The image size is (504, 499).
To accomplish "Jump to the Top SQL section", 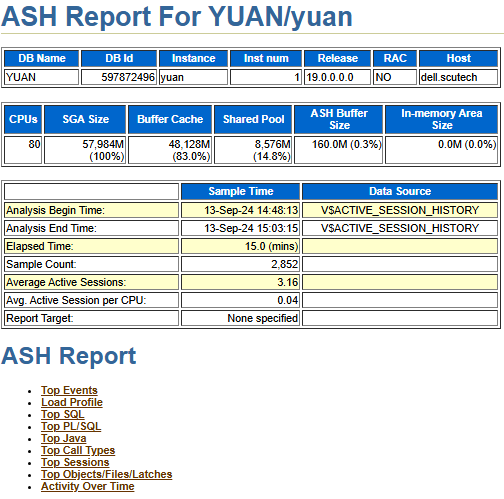I will [63, 414].
